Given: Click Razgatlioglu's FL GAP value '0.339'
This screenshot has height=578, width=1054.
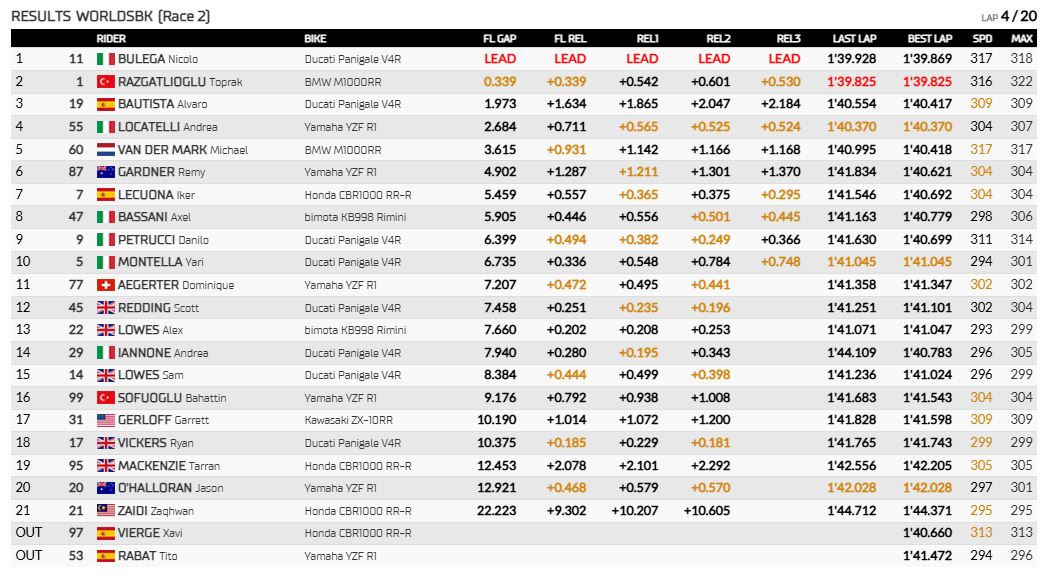Looking at the screenshot, I should point(500,82).
